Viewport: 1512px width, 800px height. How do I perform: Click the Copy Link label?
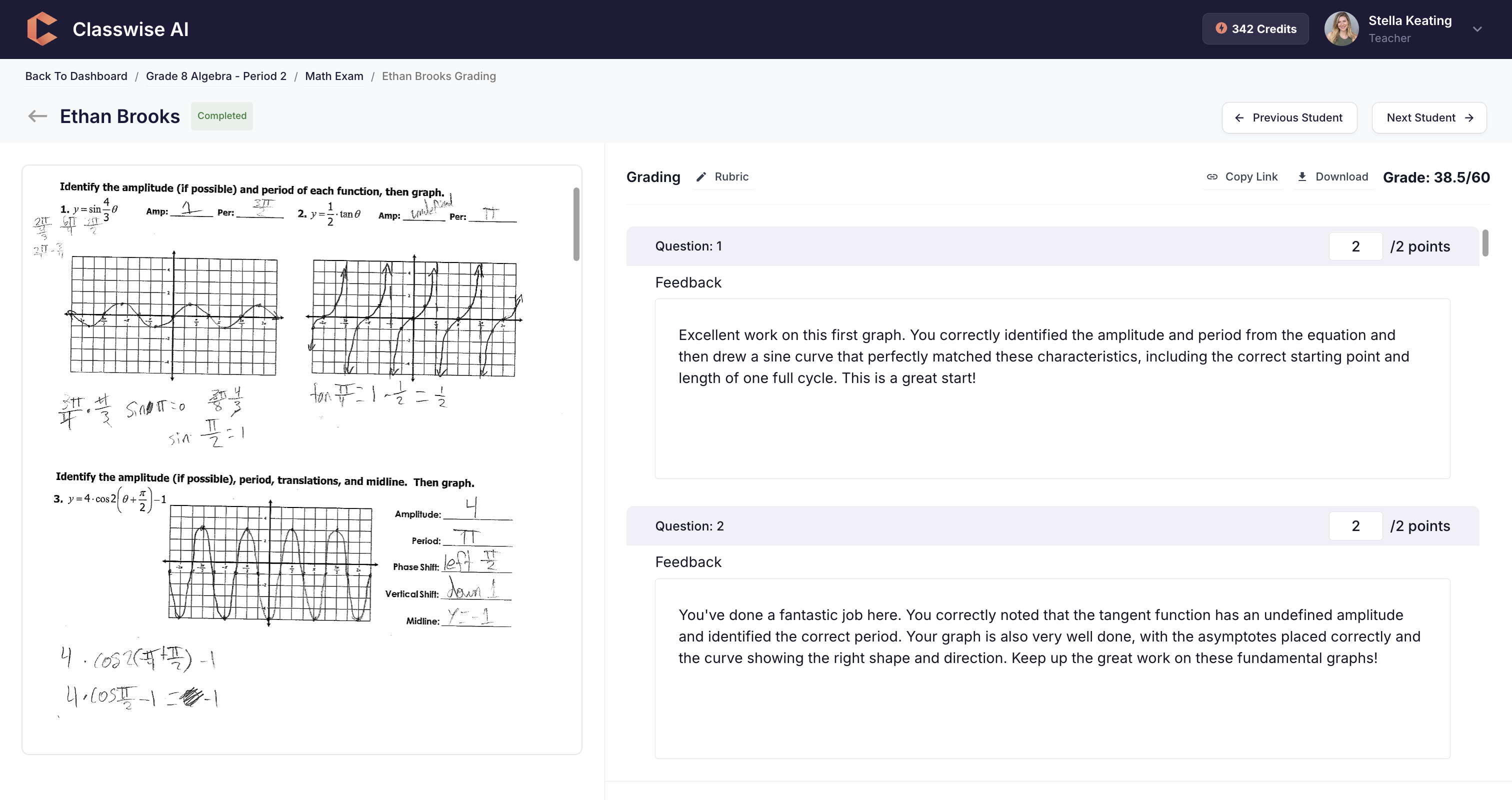point(1251,176)
